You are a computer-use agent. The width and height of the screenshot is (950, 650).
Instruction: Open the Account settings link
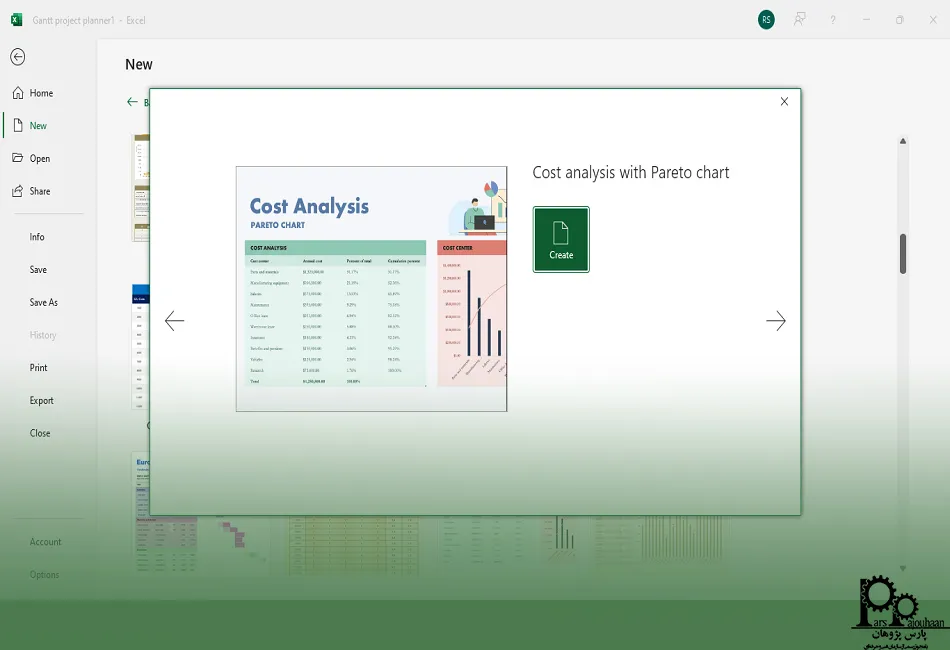(45, 542)
